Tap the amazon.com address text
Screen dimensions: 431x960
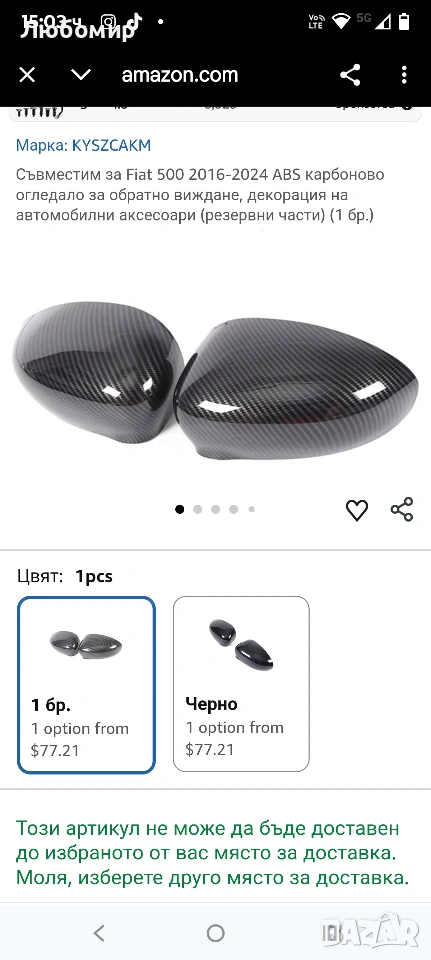pyautogui.click(x=180, y=75)
